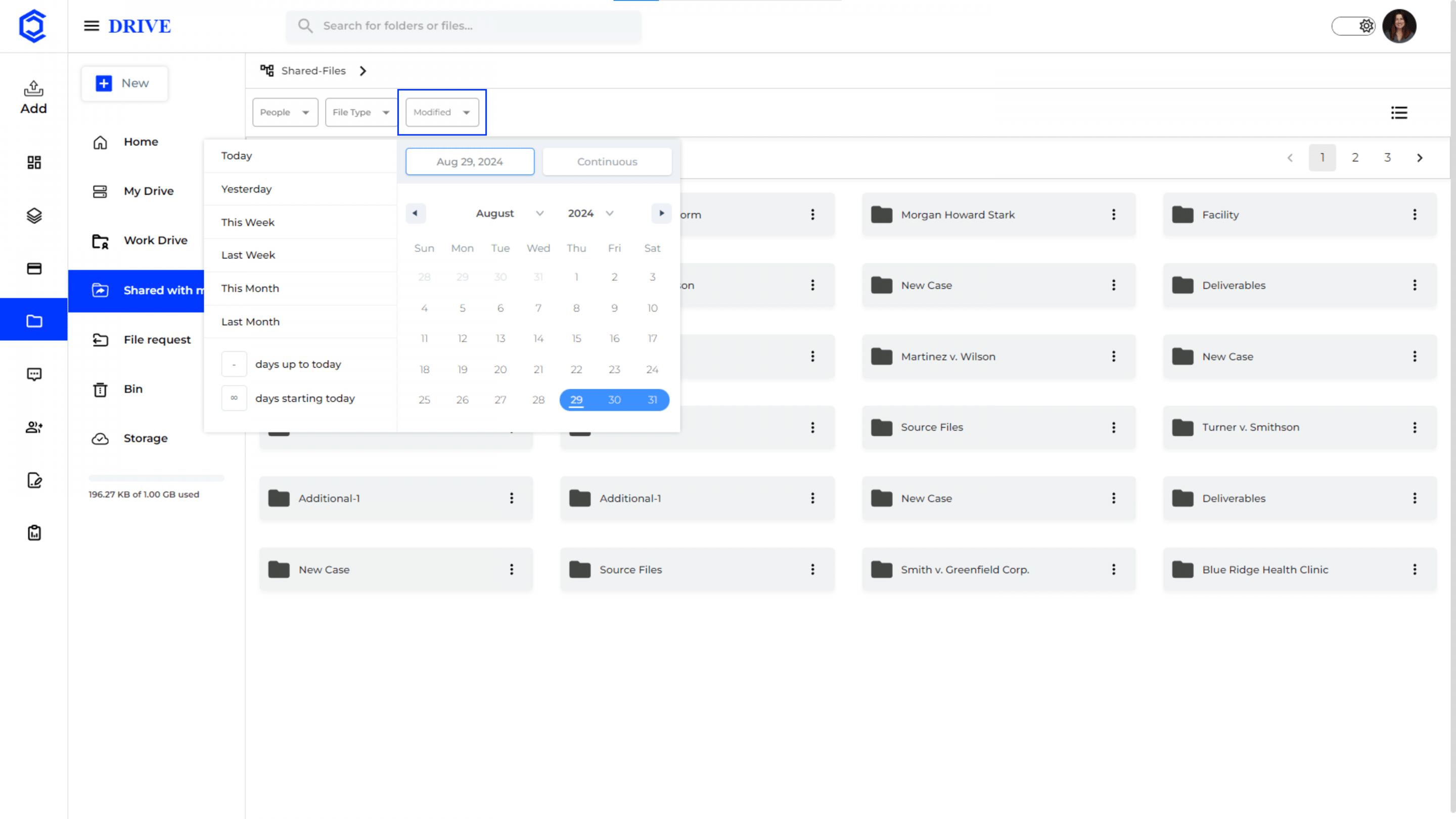Image resolution: width=1456 pixels, height=819 pixels.
Task: Go to next page arrow
Action: pos(1420,158)
